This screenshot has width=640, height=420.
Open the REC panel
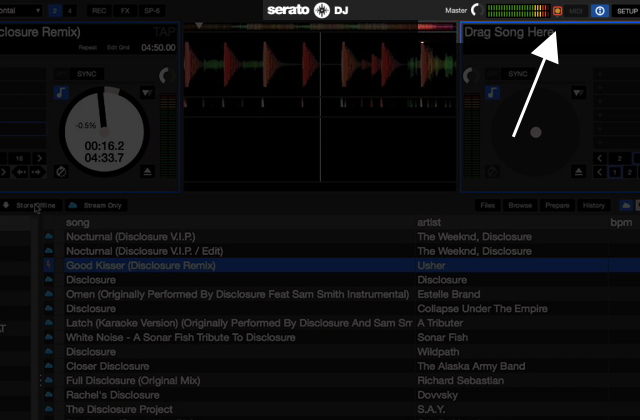click(99, 11)
